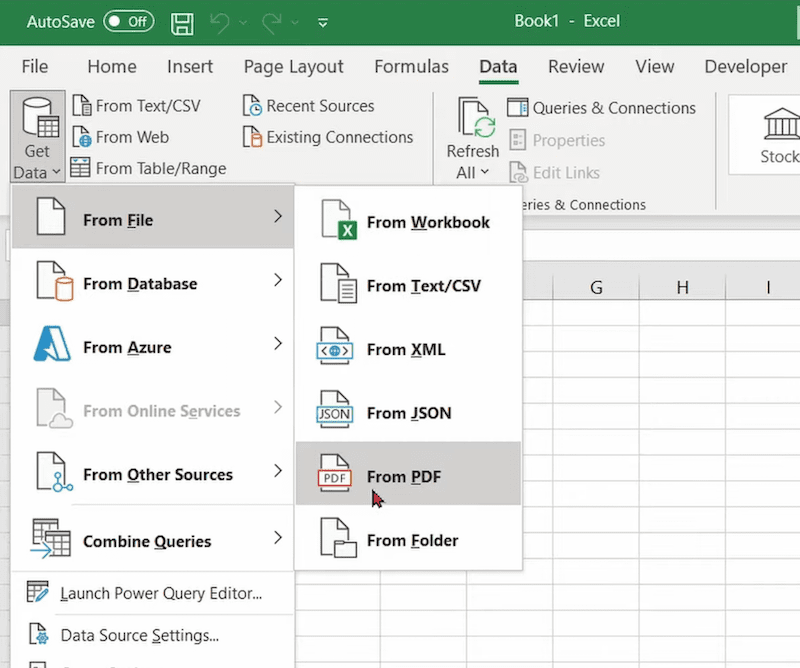Select From PDF option
Image resolution: width=800 pixels, height=668 pixels.
point(409,474)
